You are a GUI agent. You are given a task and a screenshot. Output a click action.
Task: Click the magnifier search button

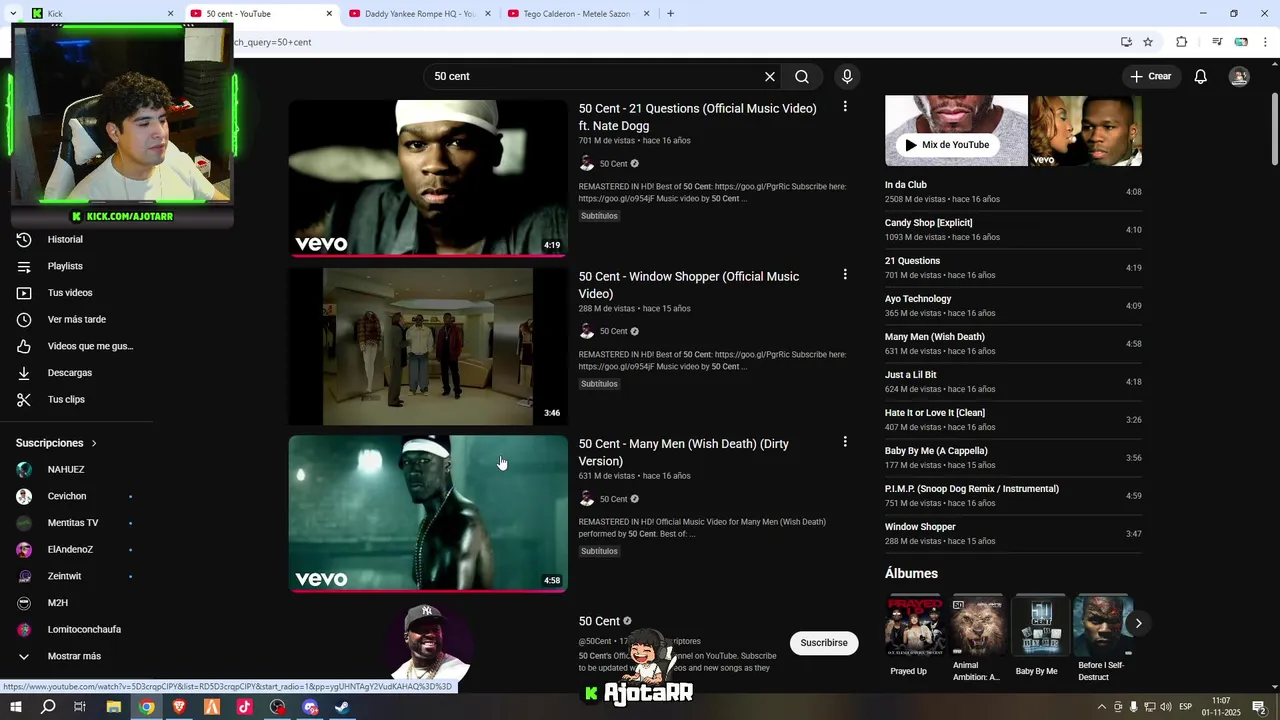802,77
